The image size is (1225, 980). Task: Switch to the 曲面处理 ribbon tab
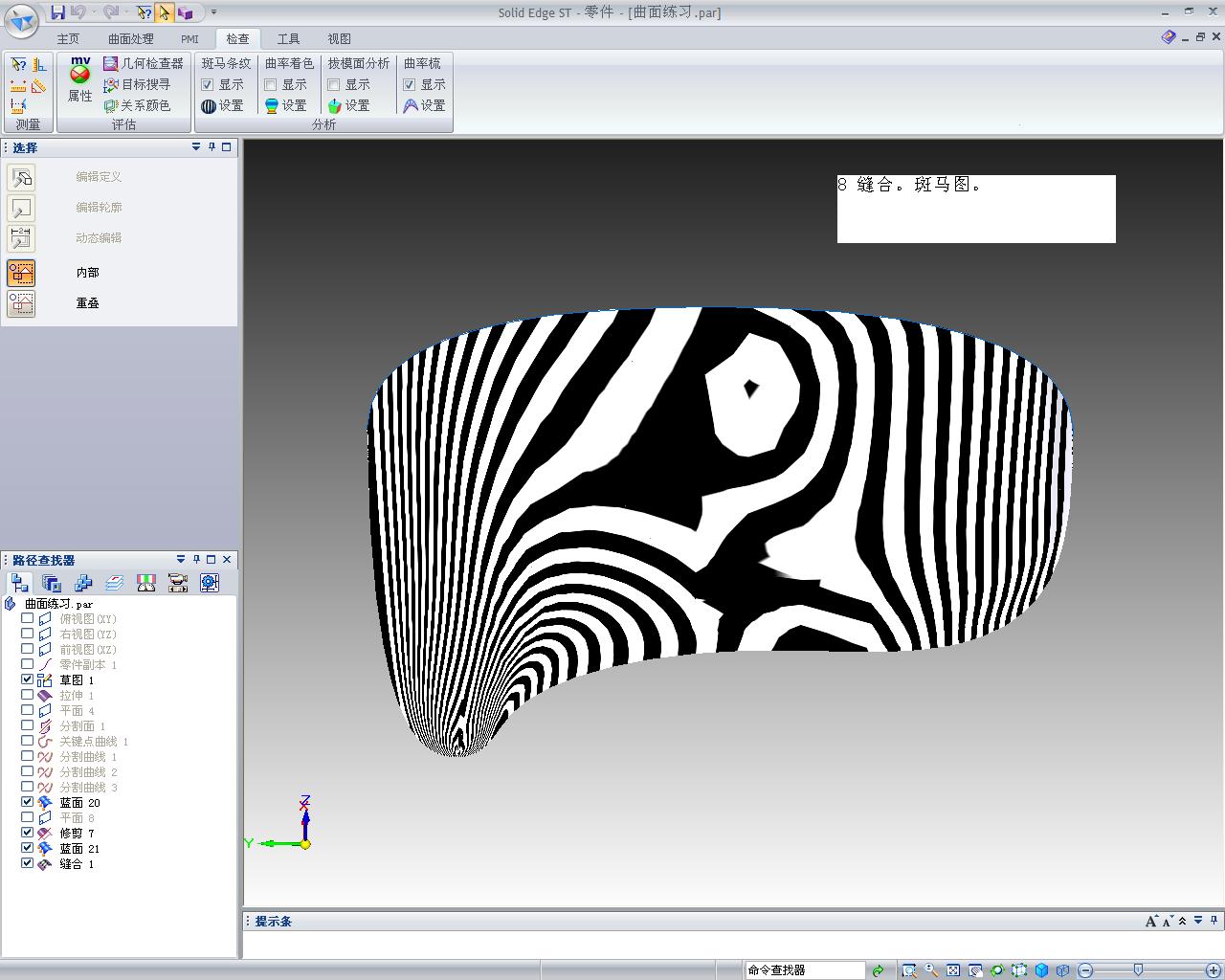tap(130, 38)
